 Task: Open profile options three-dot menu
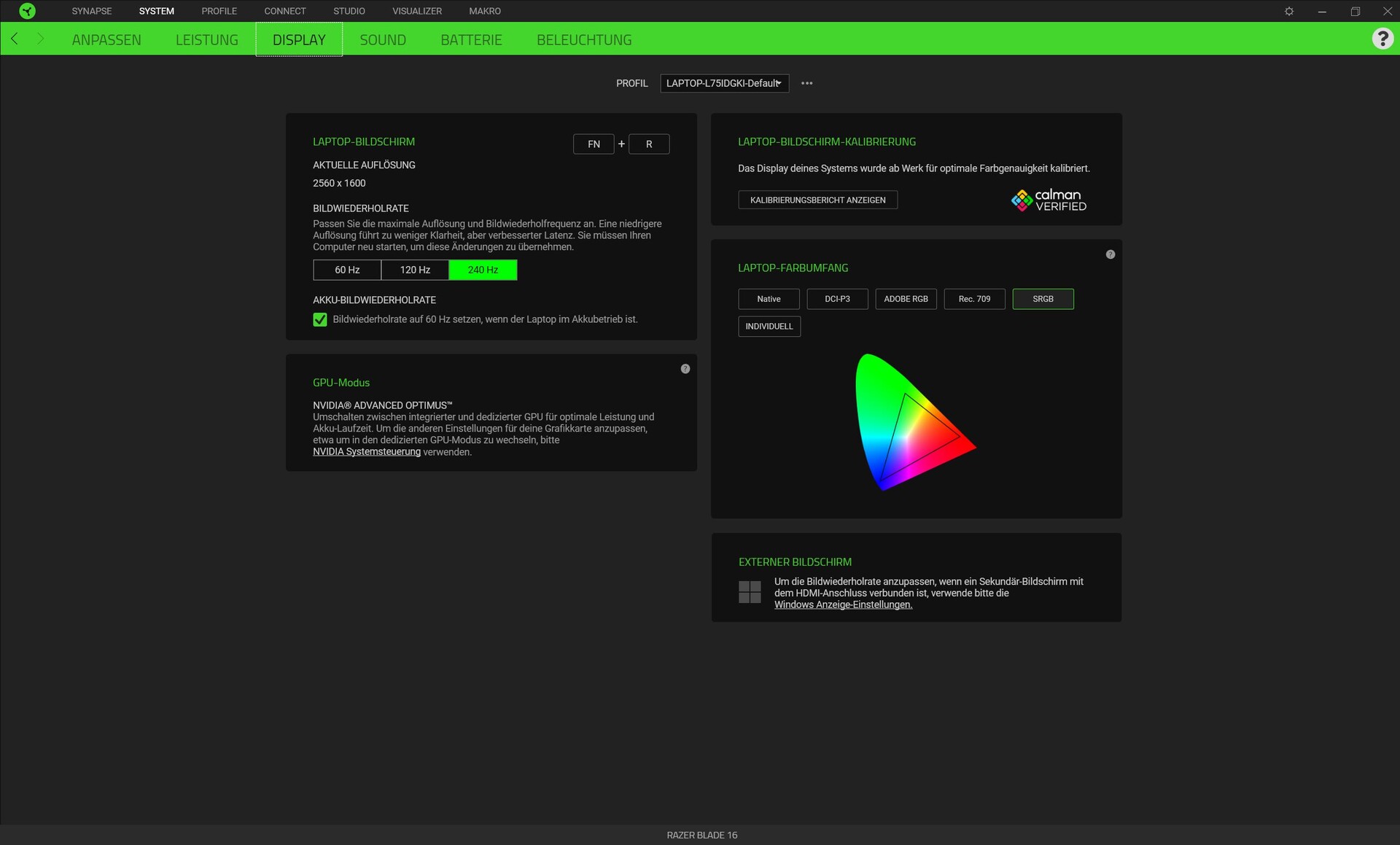(806, 83)
